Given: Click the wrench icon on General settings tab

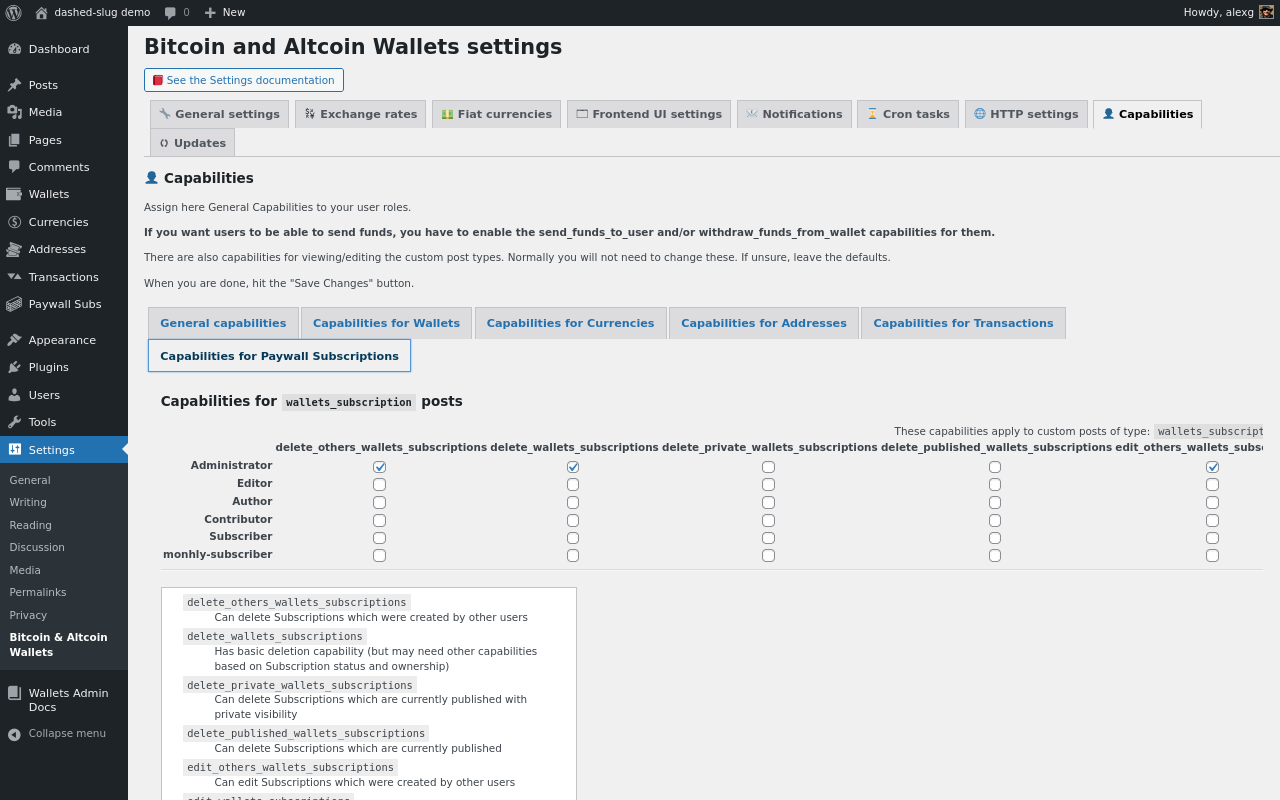Looking at the screenshot, I should point(165,114).
